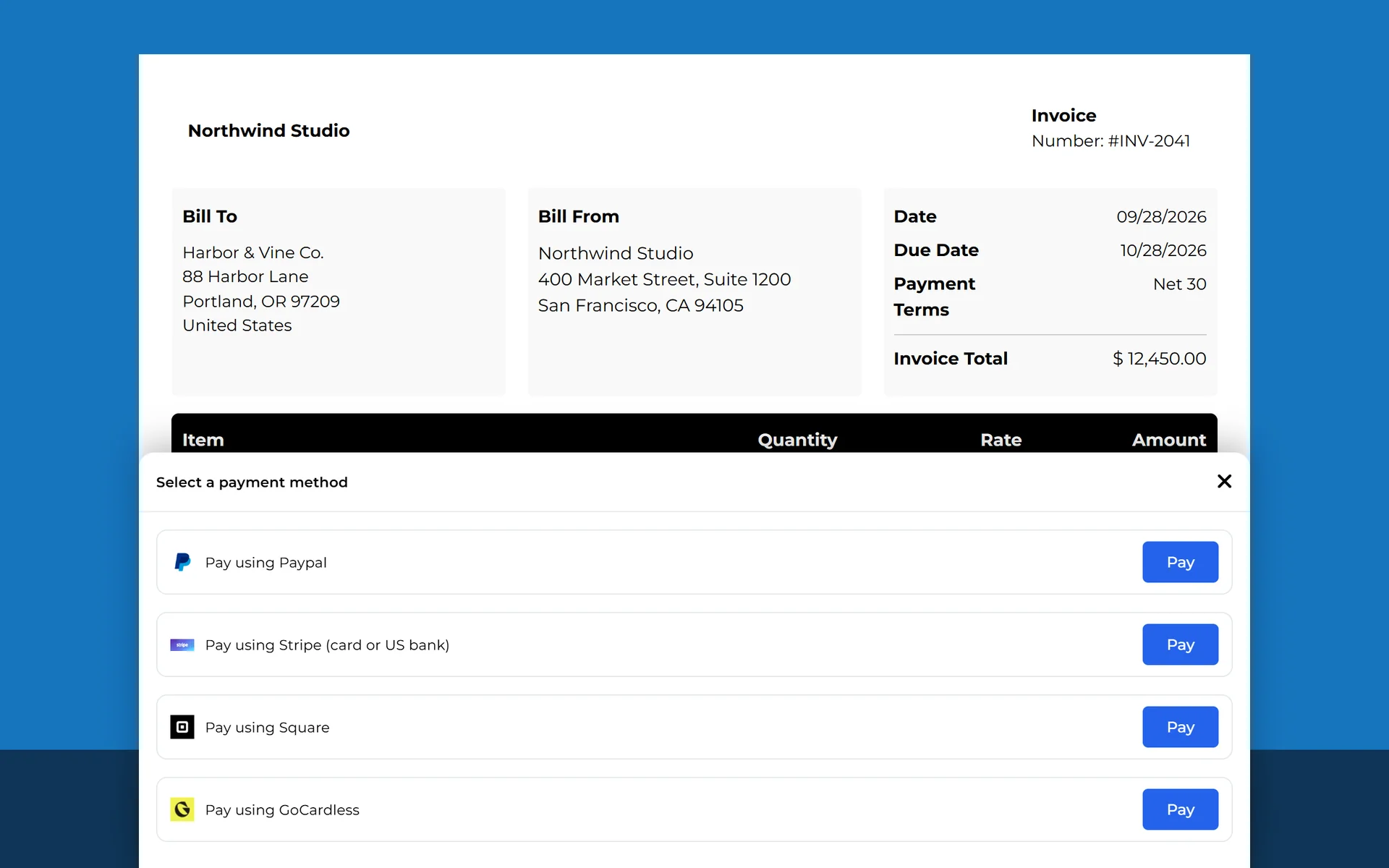Click the Stripe logo icon
Image resolution: width=1389 pixels, height=868 pixels.
182,644
